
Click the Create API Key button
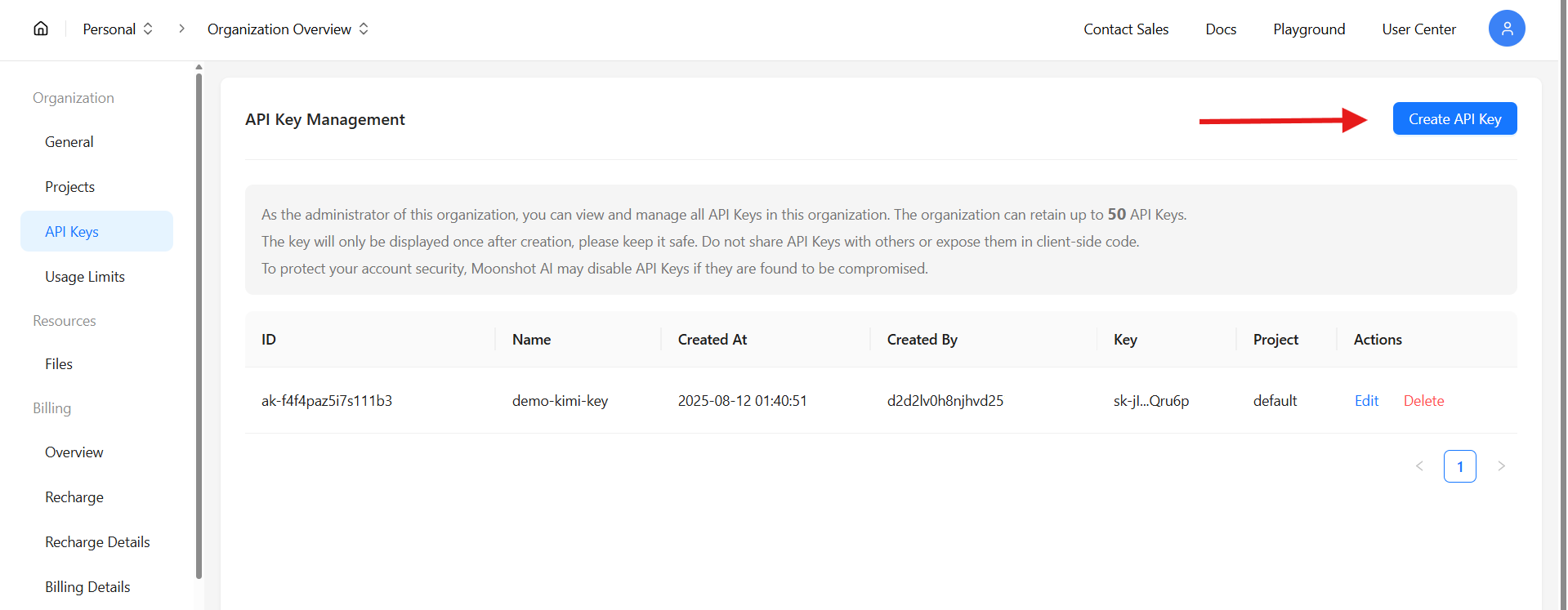[1454, 119]
